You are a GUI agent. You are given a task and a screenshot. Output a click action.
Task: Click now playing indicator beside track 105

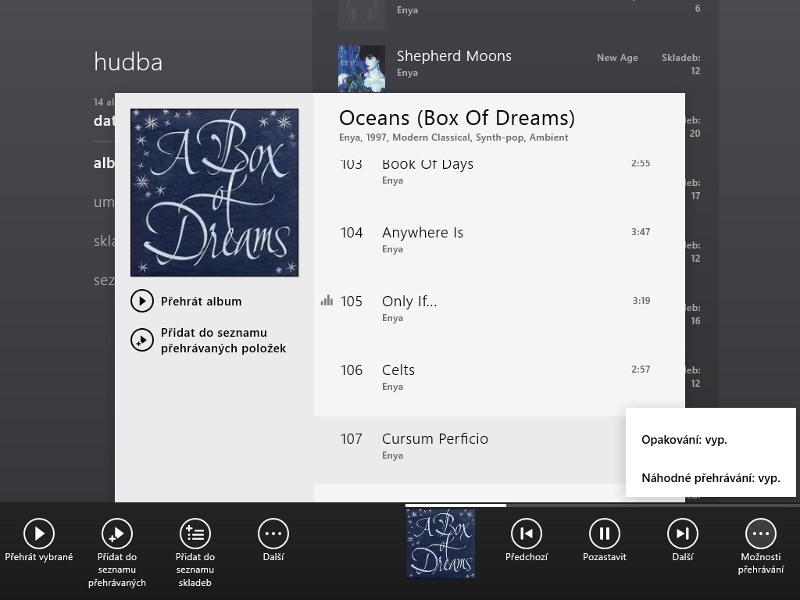click(326, 301)
